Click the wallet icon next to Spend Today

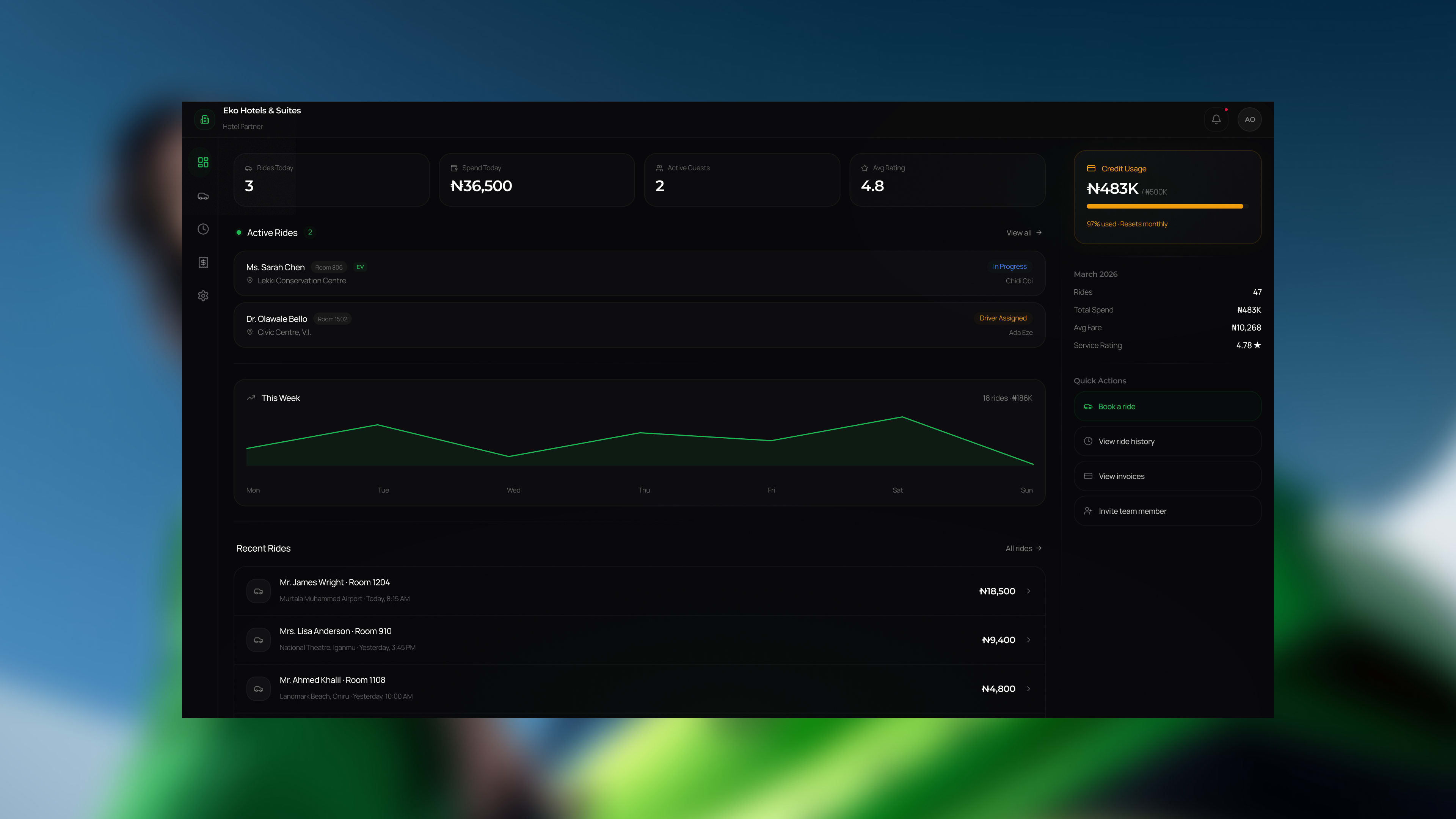pyautogui.click(x=454, y=168)
